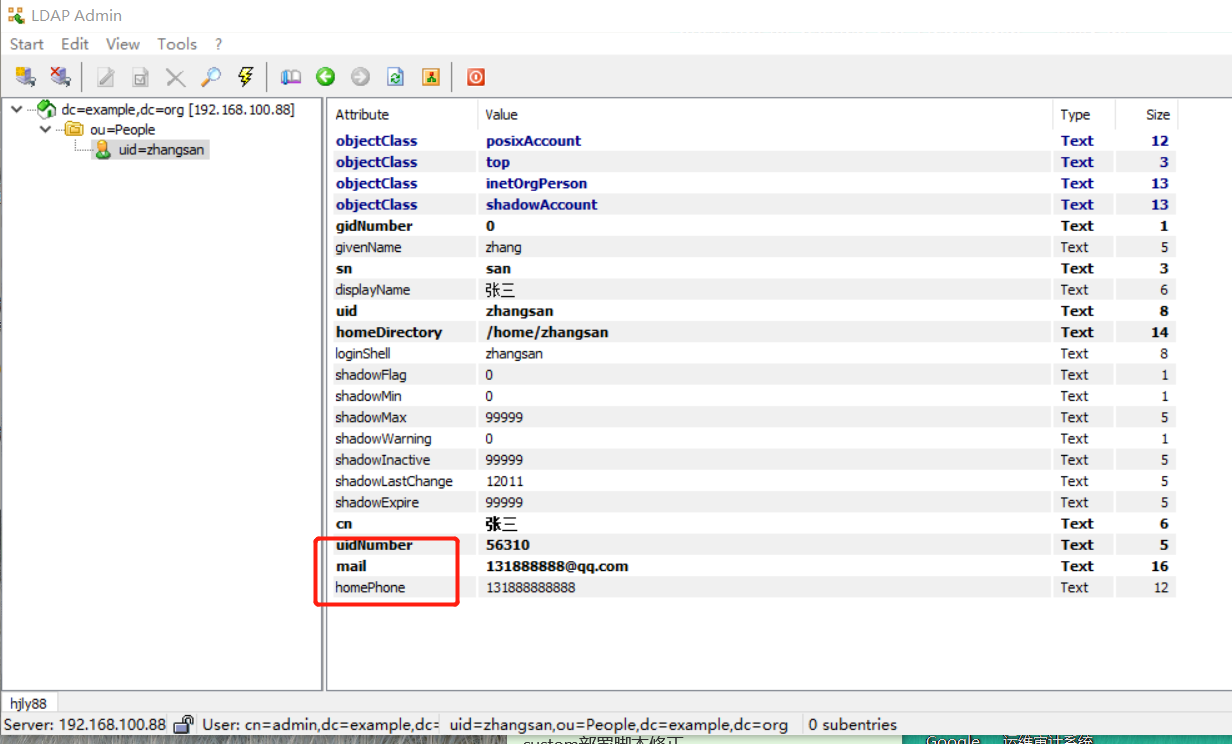This screenshot has height=744, width=1232.
Task: Click the green back arrow
Action: 326,77
